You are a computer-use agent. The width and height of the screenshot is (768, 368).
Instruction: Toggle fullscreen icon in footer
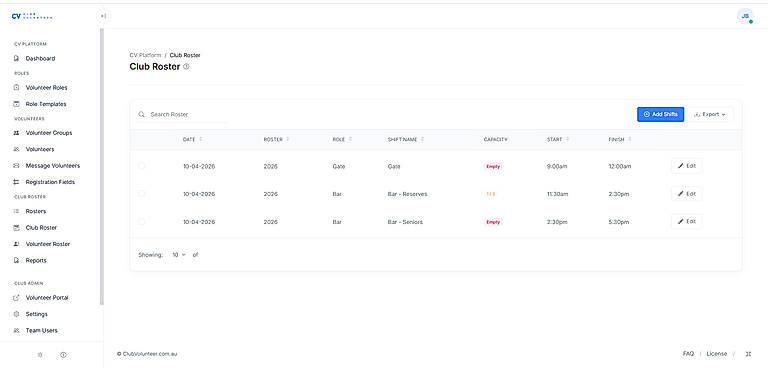click(748, 353)
